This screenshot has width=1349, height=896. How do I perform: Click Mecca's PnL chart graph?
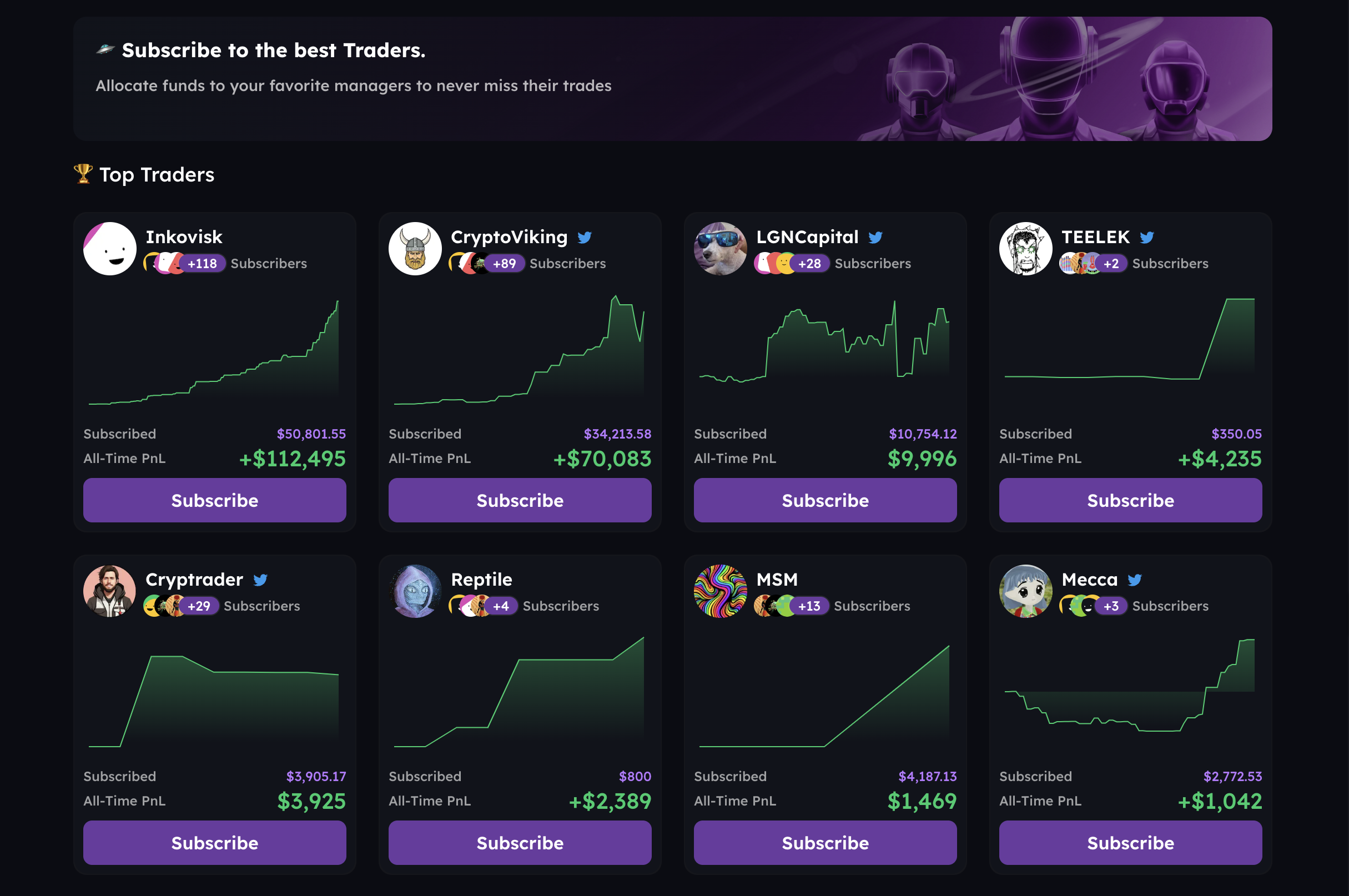[1130, 691]
